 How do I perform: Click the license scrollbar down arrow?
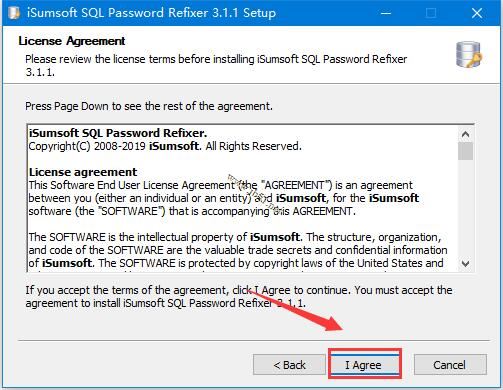point(465,263)
